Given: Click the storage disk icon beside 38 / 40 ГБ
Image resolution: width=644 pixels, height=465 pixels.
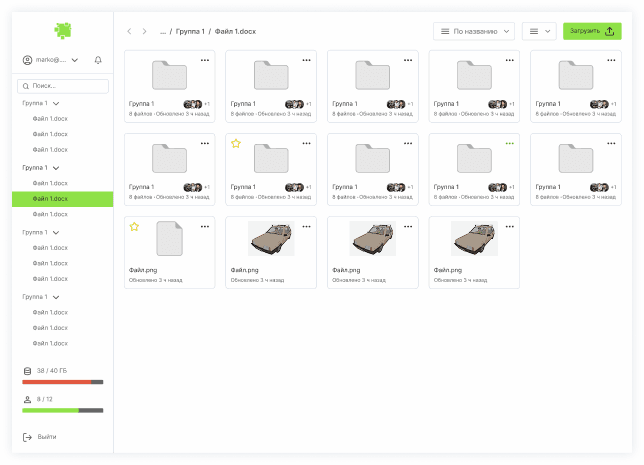Looking at the screenshot, I should click(x=27, y=370).
